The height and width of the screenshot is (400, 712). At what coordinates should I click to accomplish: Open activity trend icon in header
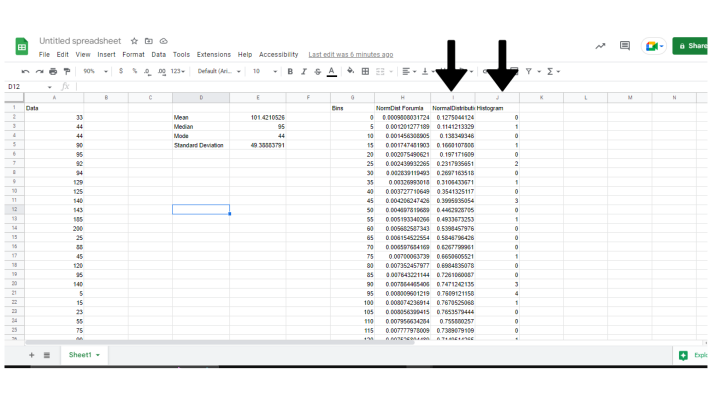[x=600, y=46]
